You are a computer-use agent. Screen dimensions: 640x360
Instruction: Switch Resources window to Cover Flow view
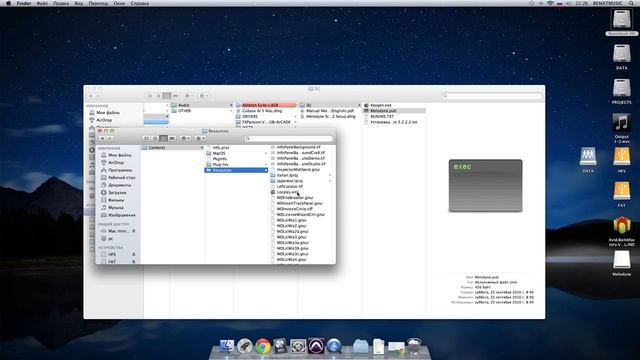pos(172,138)
